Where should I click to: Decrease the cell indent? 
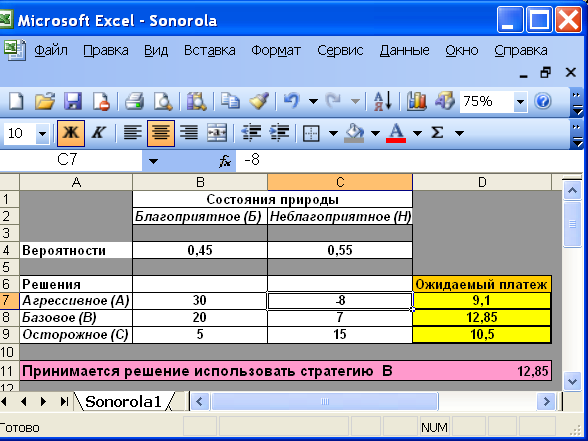click(x=251, y=133)
